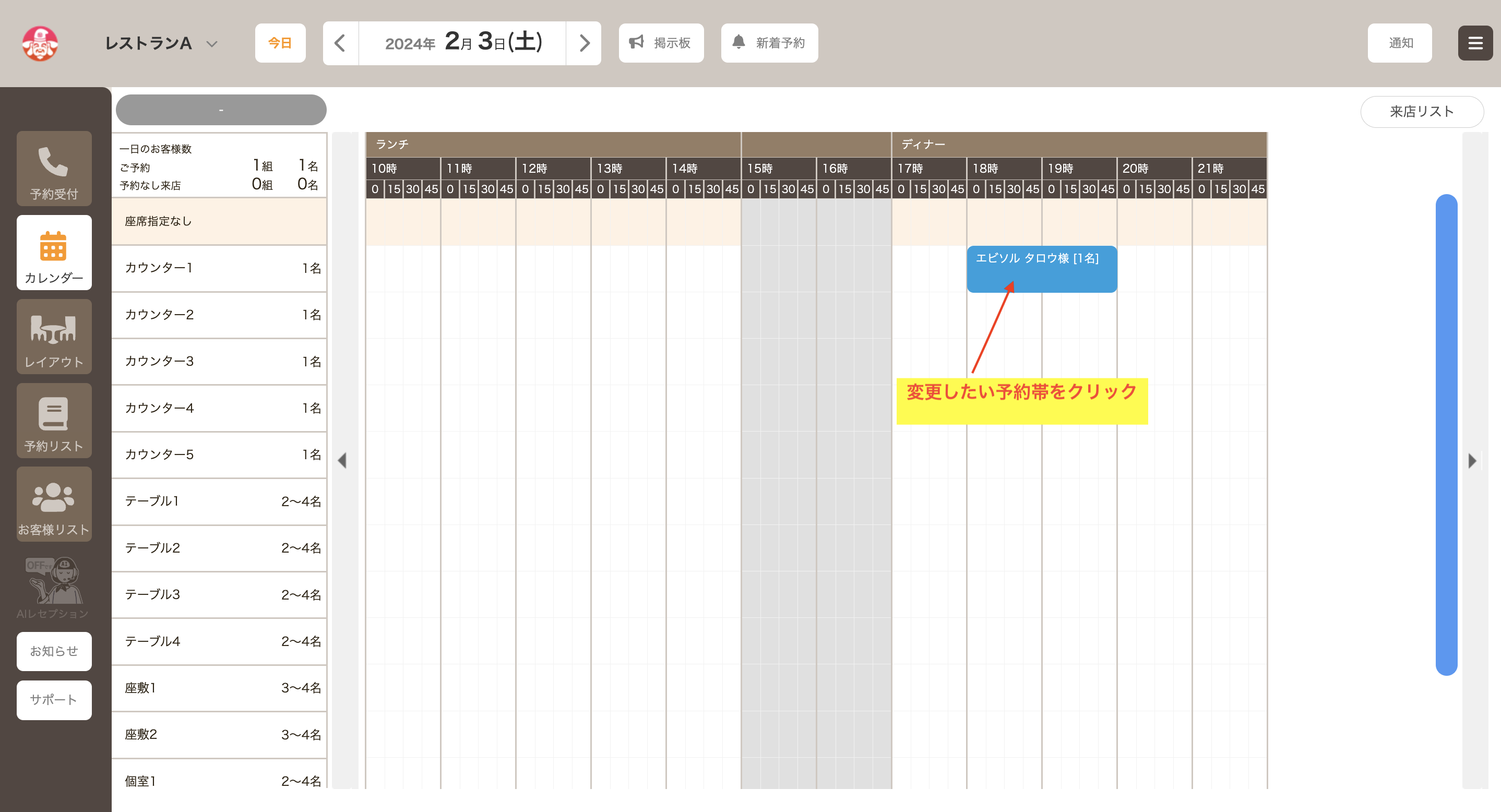This screenshot has width=1501, height=812.
Task: Select the 座敷1 seat row
Action: (219, 687)
